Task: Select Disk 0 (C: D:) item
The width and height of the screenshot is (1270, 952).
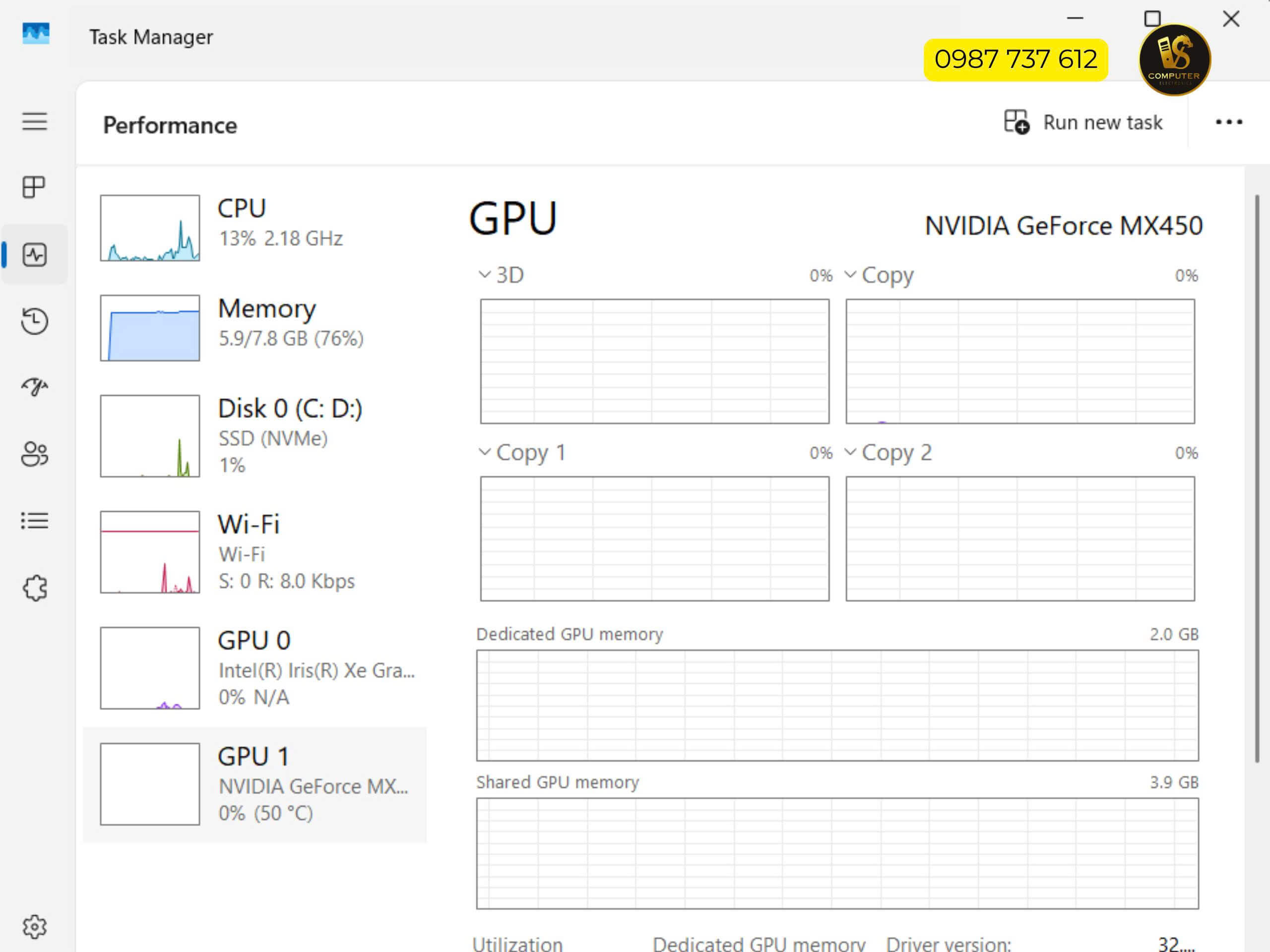Action: [x=255, y=435]
